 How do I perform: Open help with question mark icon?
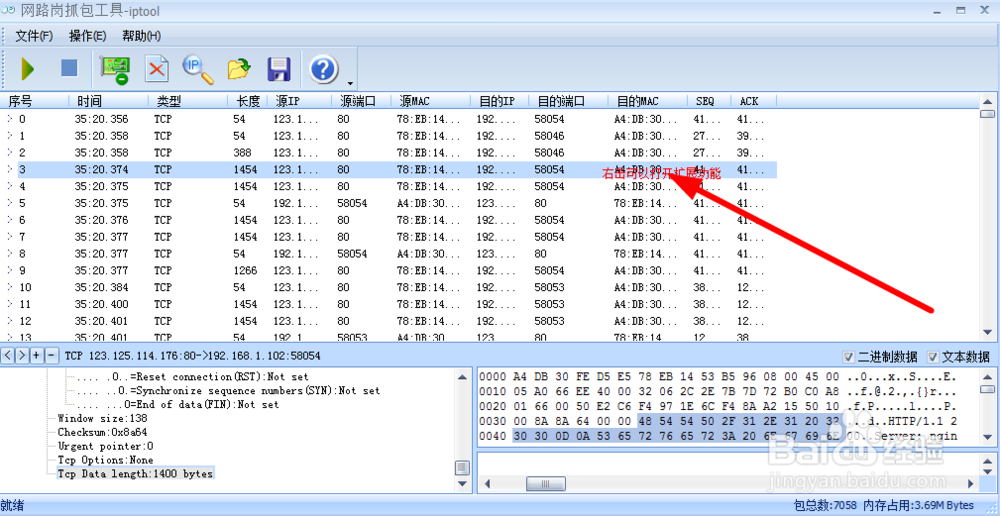[324, 69]
